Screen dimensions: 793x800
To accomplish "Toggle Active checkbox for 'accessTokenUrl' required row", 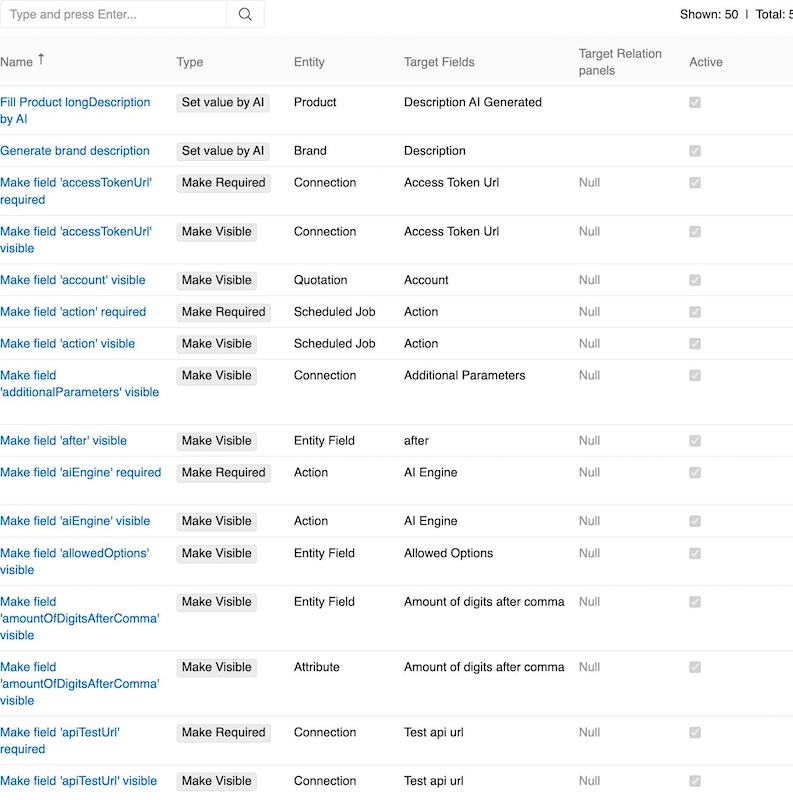I will (x=695, y=183).
